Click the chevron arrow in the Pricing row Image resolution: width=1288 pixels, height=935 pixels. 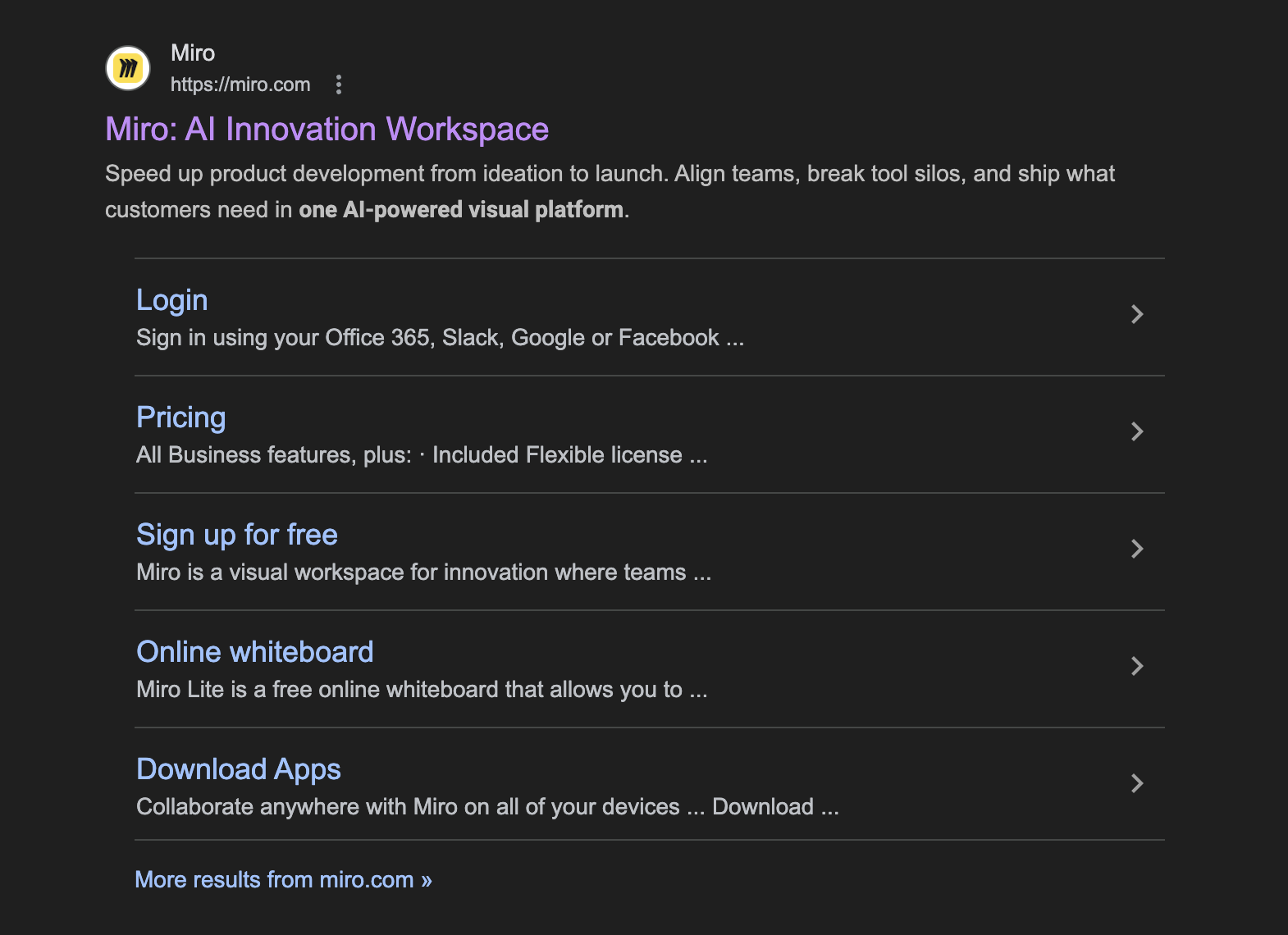coord(1137,431)
